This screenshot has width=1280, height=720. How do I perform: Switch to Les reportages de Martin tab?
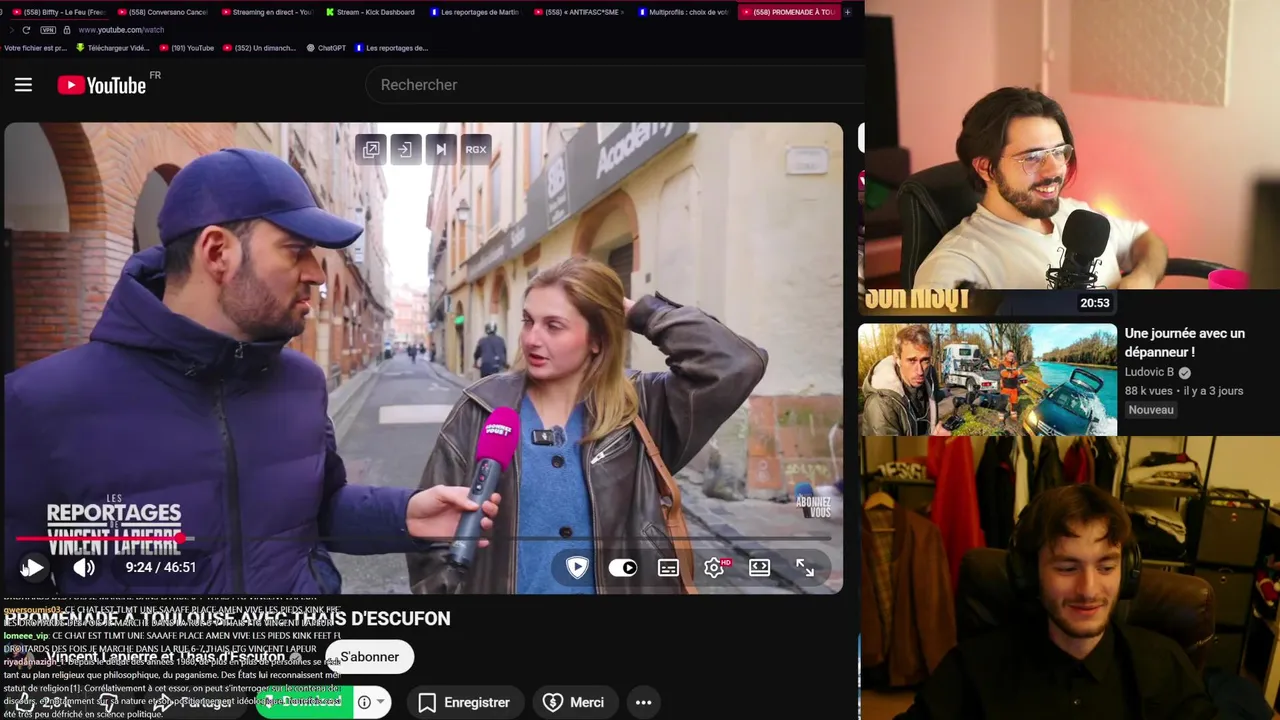474,12
